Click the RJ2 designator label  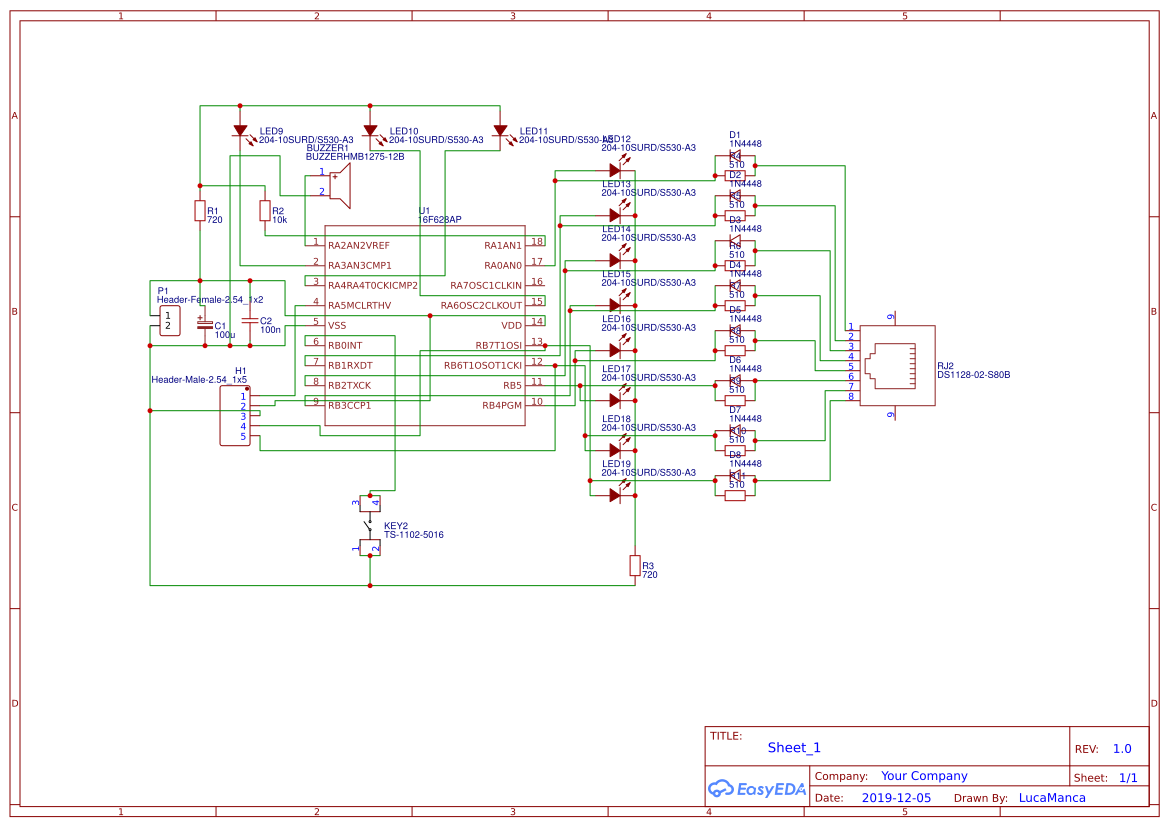coord(945,366)
